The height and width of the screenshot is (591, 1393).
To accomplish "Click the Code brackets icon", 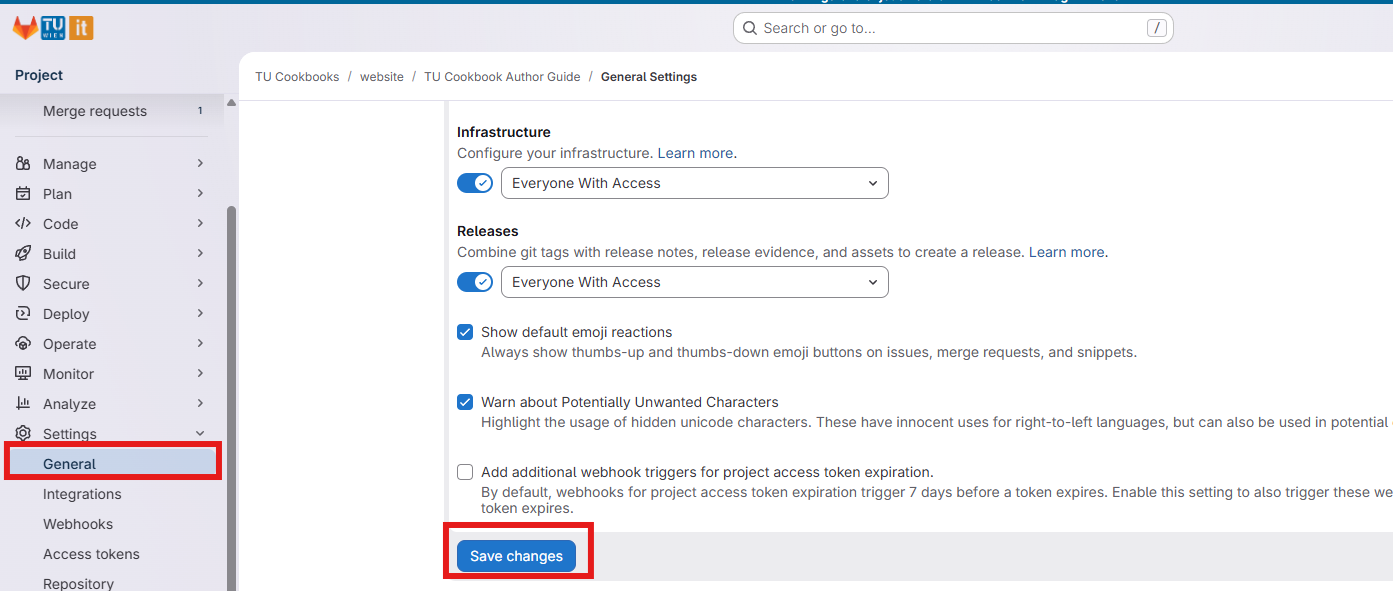I will 23,224.
